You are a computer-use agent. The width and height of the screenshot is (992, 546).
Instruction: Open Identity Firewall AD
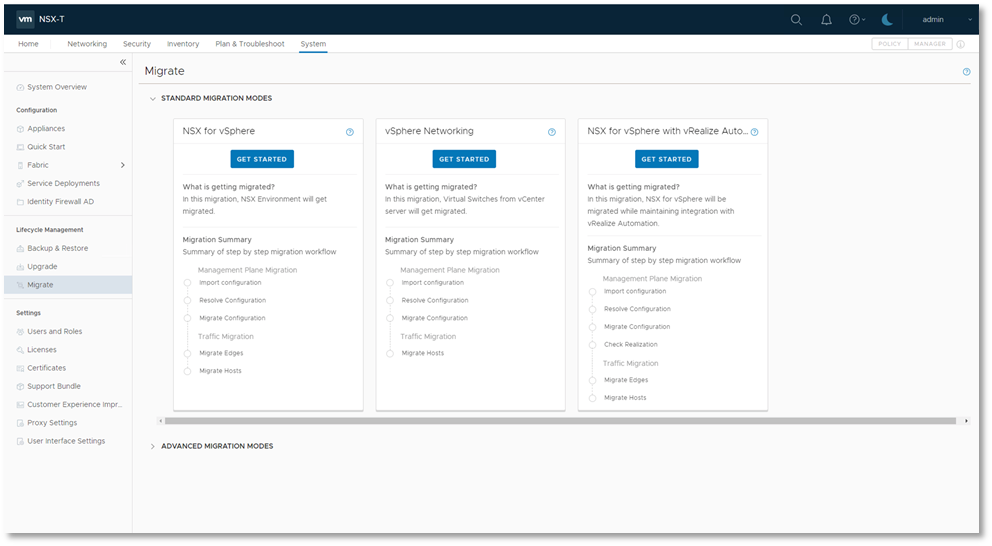(x=60, y=202)
